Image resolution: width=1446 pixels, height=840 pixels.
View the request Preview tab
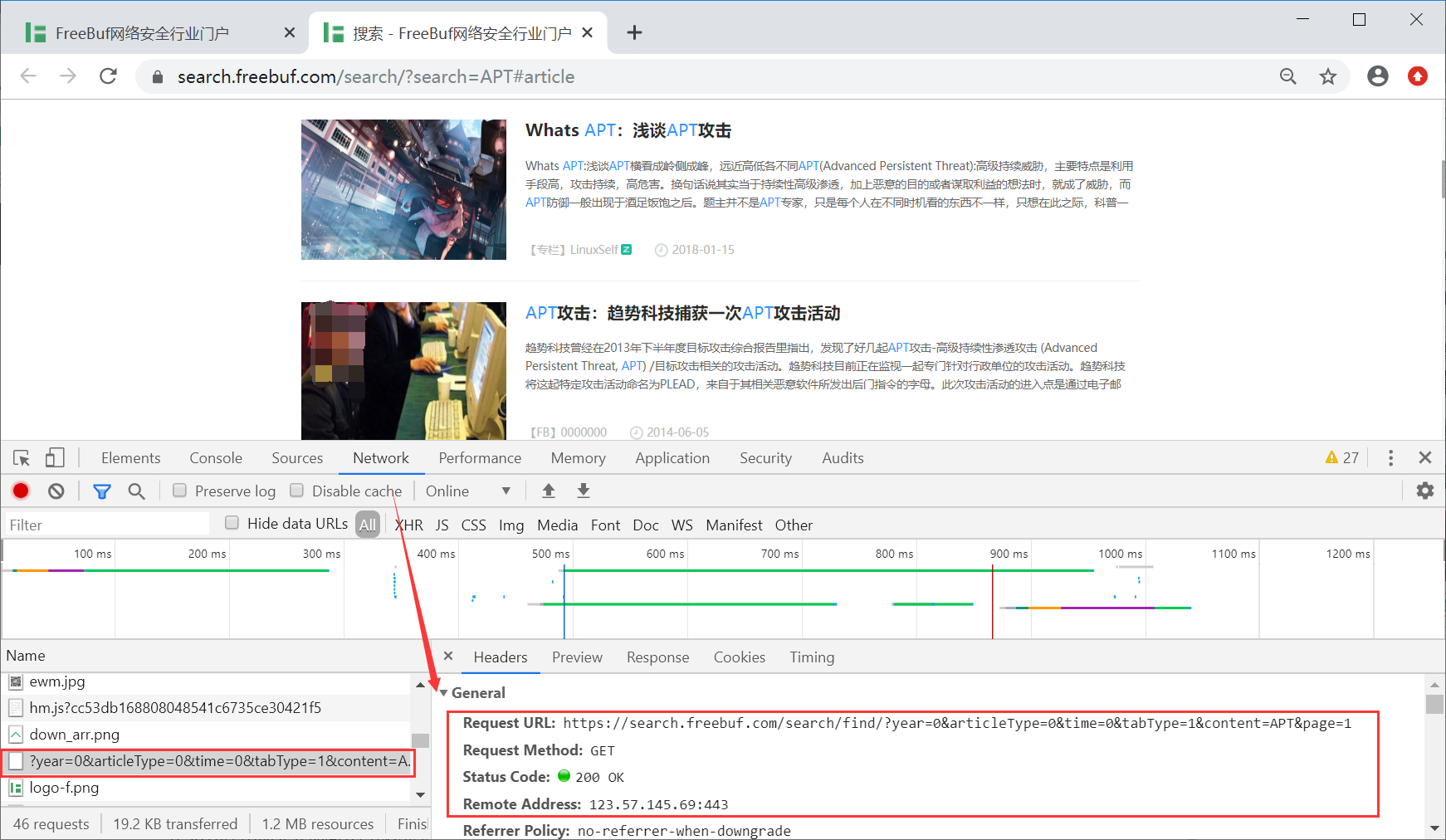coord(577,657)
